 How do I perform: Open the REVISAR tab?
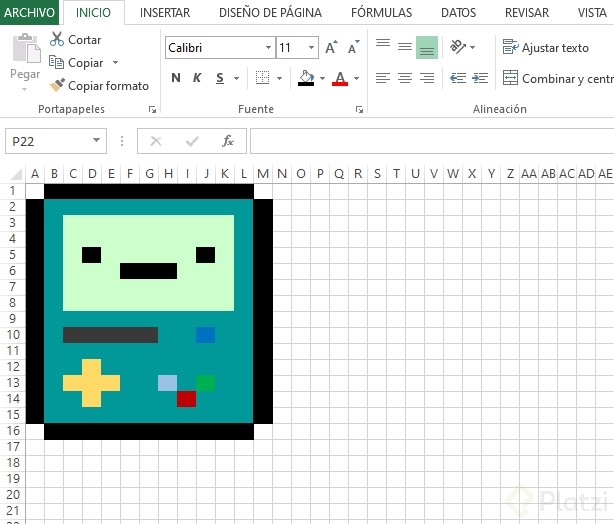click(x=527, y=13)
